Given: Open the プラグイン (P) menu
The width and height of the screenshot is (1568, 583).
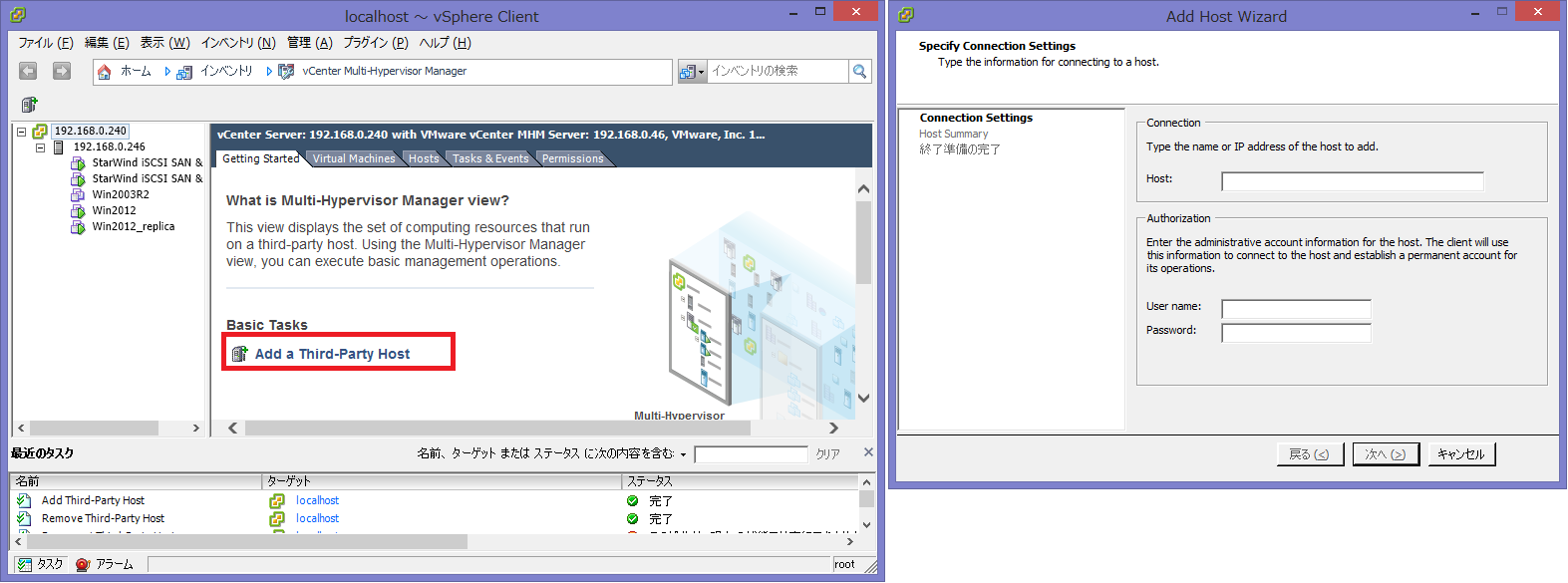Looking at the screenshot, I should pos(376,43).
